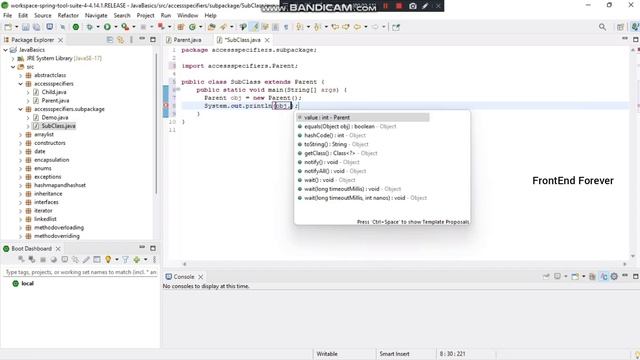This screenshot has height=360, width=640.
Task: Open the Open Perspective icon
Action: tap(620, 27)
